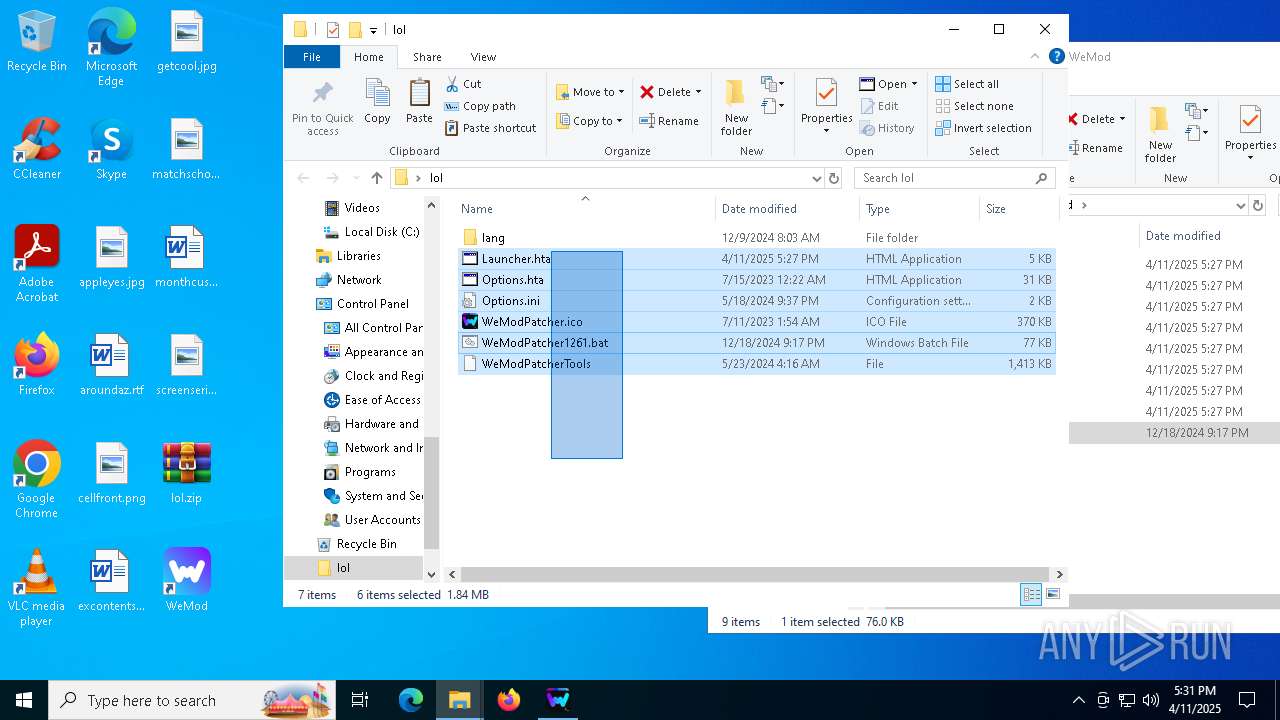1280x720 pixels.
Task: Select the WeModPatcher.ico file
Action: click(x=757, y=322)
